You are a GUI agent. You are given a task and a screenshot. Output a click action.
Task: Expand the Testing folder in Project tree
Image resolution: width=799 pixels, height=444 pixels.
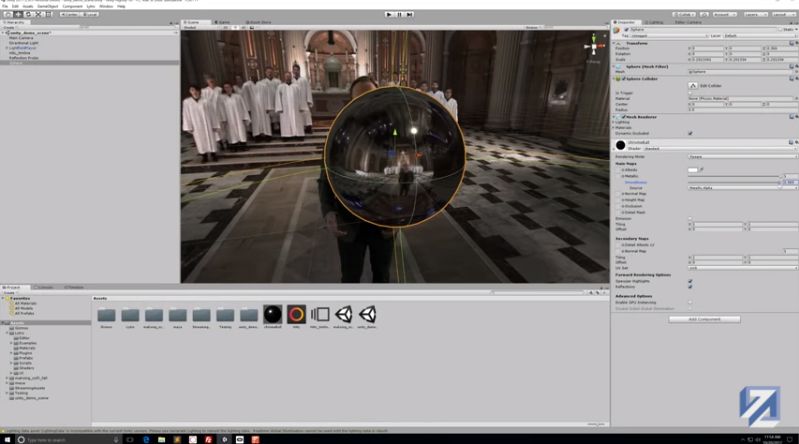pos(7,393)
